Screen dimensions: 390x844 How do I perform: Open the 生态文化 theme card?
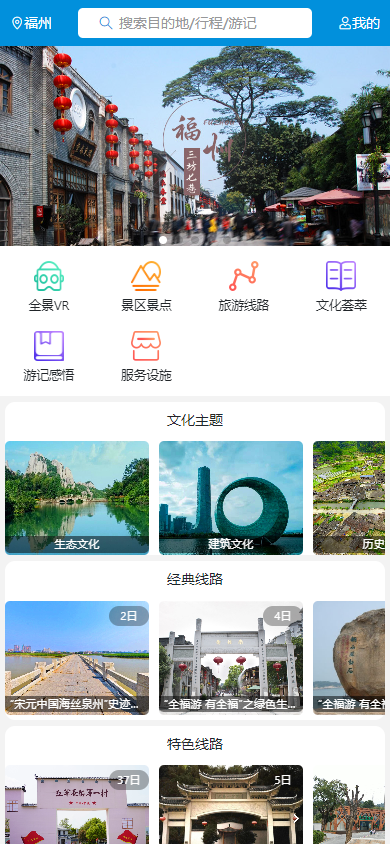click(77, 498)
